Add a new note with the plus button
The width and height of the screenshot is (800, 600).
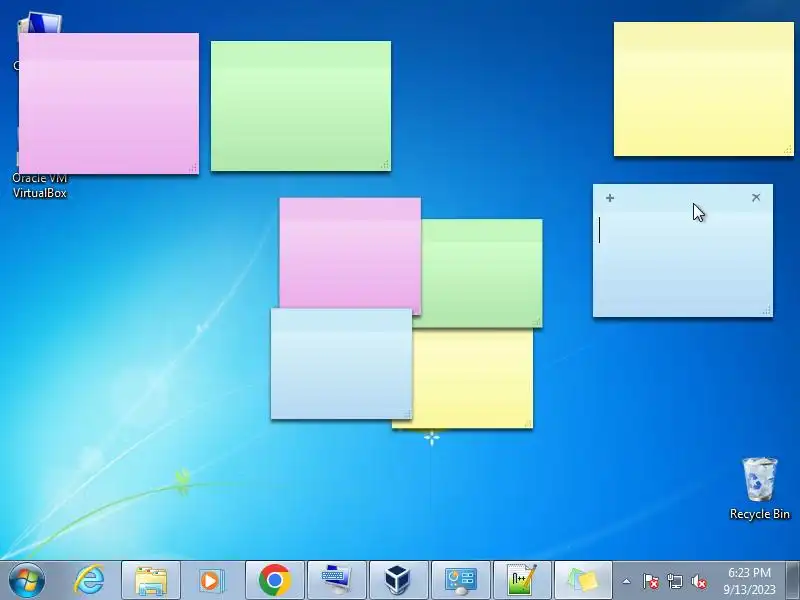610,198
